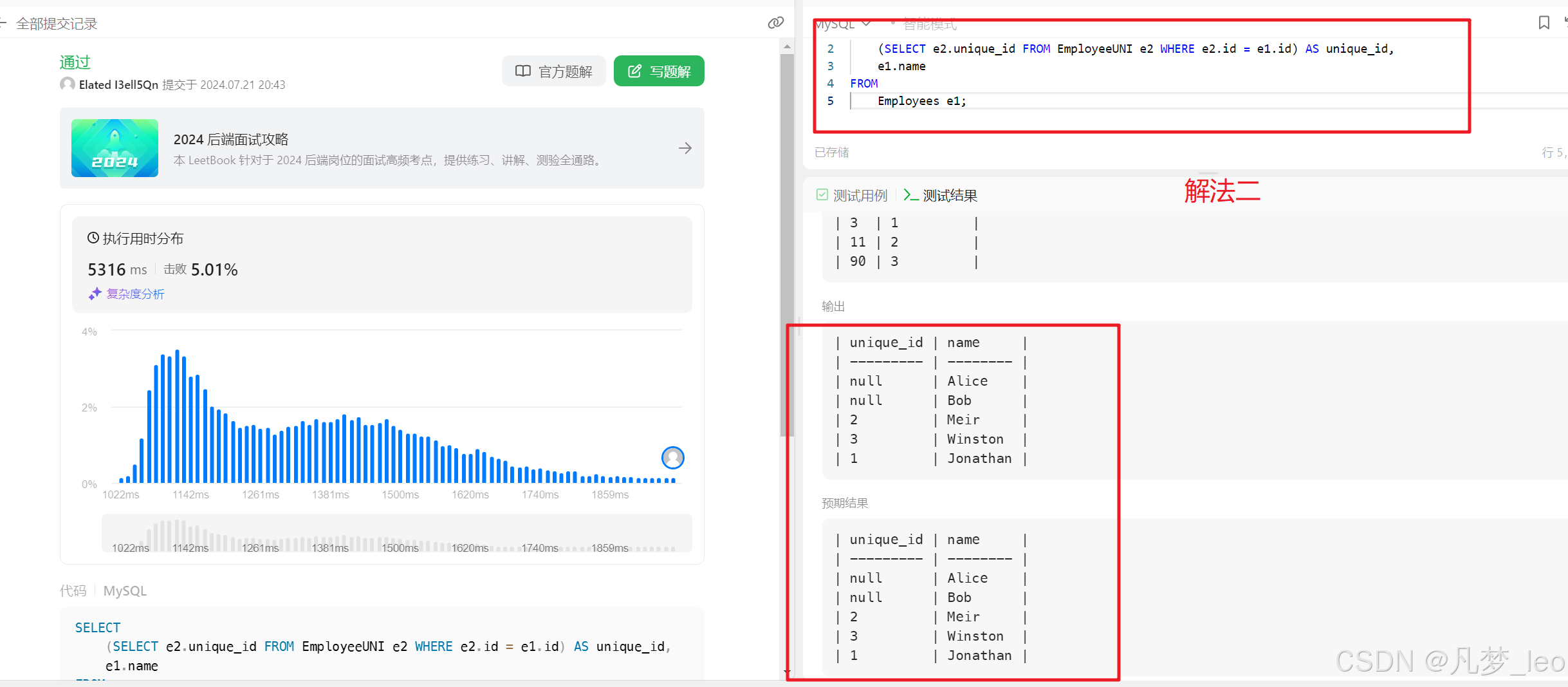
Task: Click the Jonathan cell in the 输出 table
Action: point(979,458)
